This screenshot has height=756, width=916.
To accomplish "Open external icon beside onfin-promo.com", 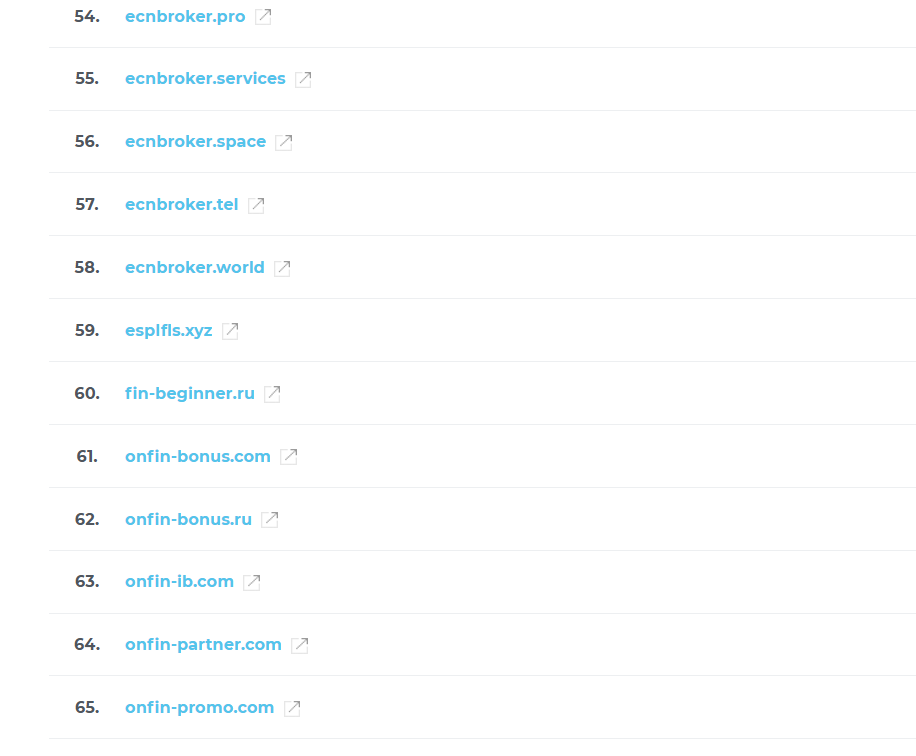I will pos(292,708).
